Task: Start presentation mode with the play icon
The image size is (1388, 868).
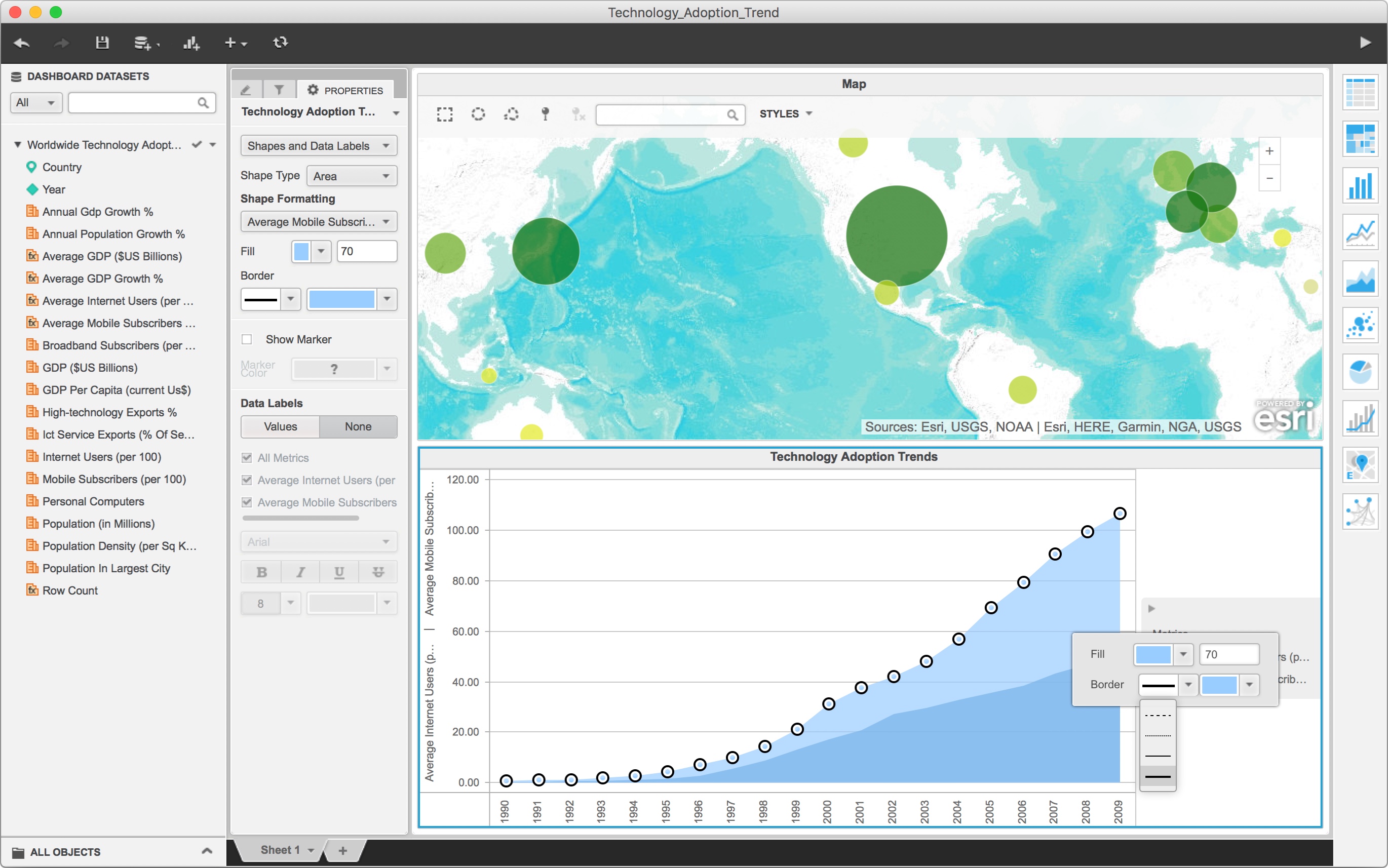Action: (x=1365, y=43)
